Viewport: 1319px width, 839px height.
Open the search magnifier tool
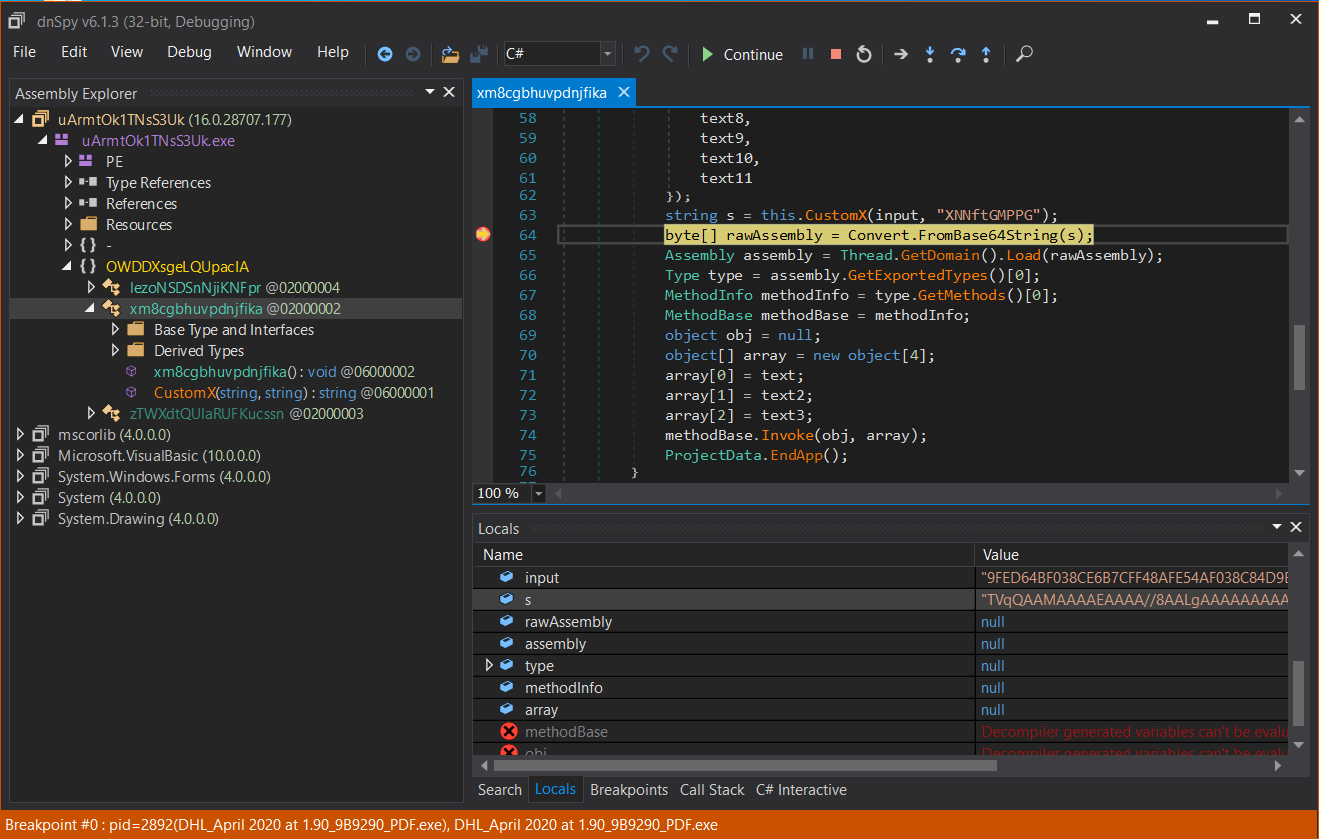click(1024, 54)
